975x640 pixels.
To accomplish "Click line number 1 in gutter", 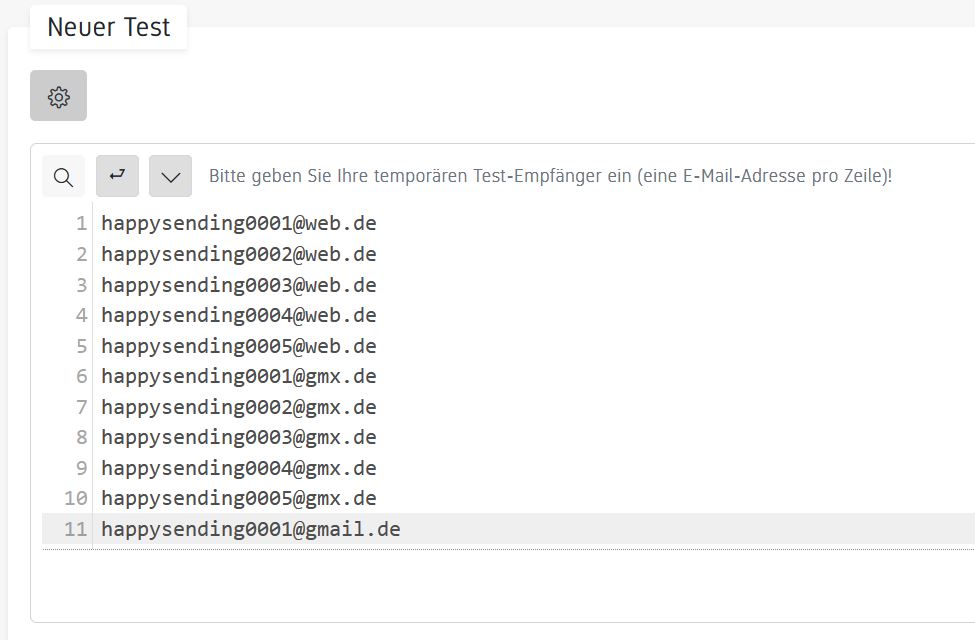I will tap(81, 223).
